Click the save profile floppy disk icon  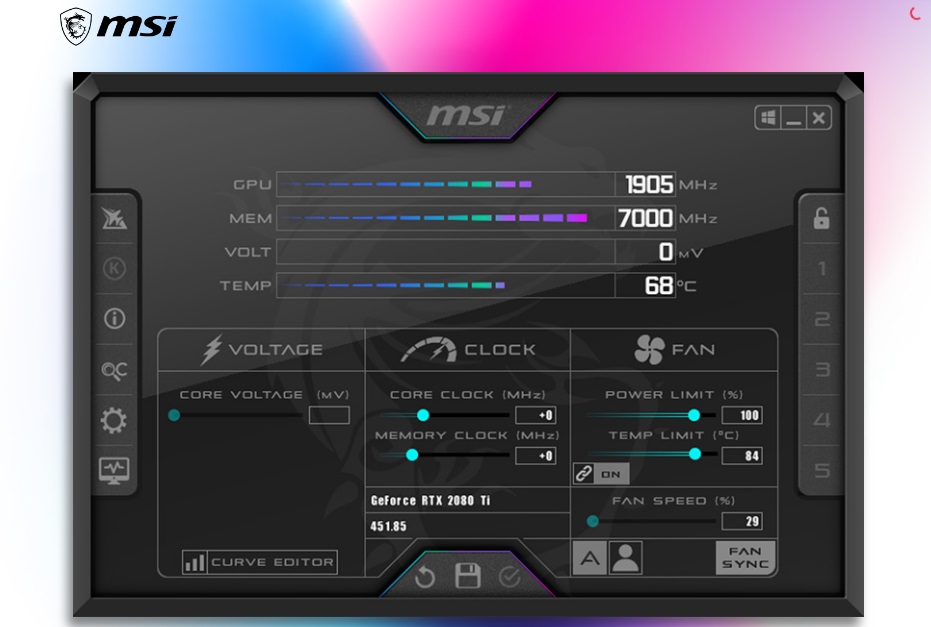tap(468, 577)
